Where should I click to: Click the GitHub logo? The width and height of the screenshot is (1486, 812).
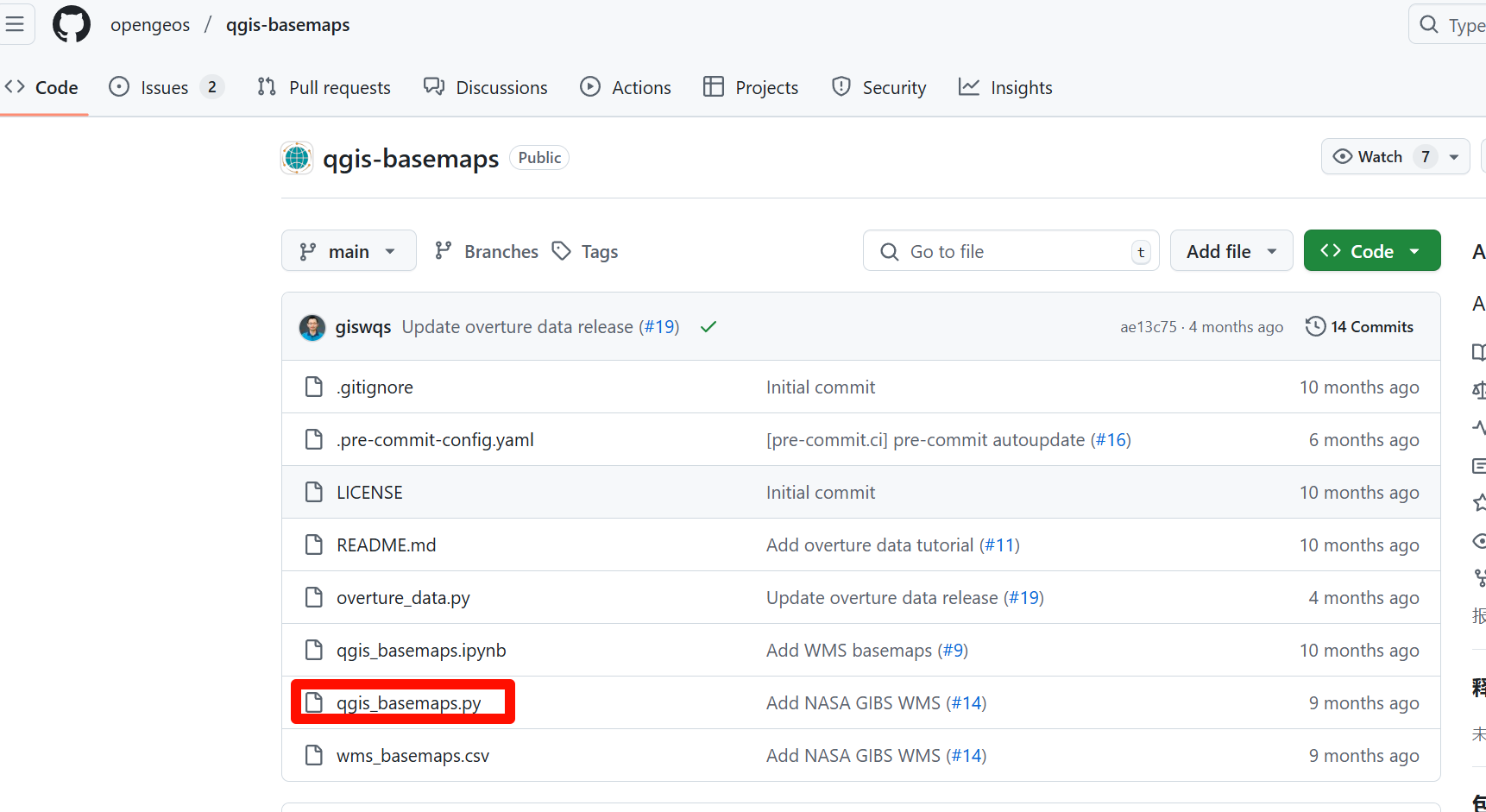[72, 24]
